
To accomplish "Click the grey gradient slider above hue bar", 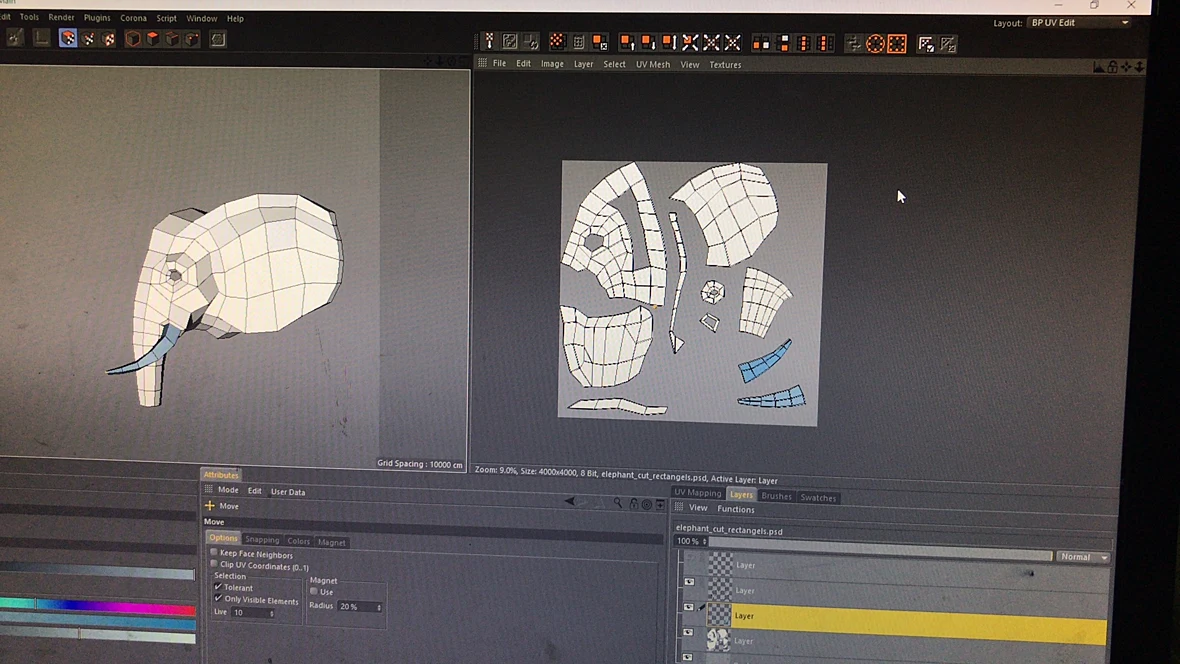I will (98, 573).
